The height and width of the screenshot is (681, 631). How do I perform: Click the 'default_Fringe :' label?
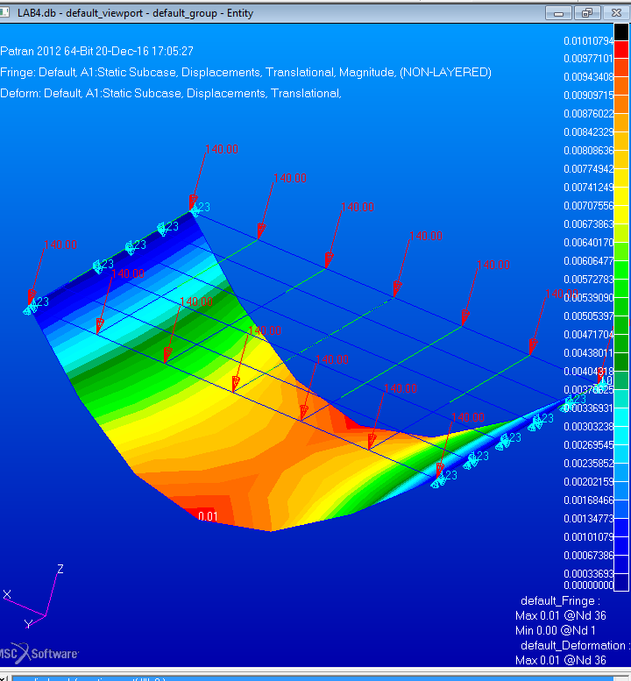click(x=560, y=601)
